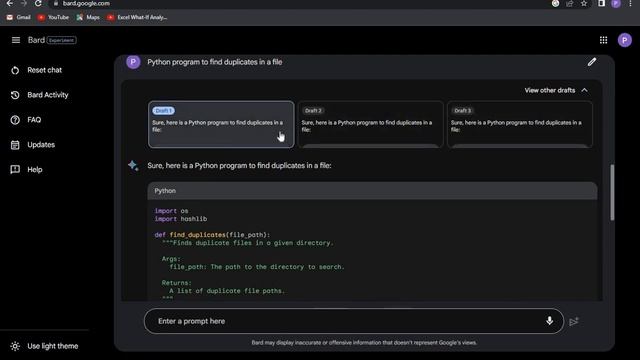Click the browser forward arrow
The image size is (640, 360).
(x=23, y=3)
